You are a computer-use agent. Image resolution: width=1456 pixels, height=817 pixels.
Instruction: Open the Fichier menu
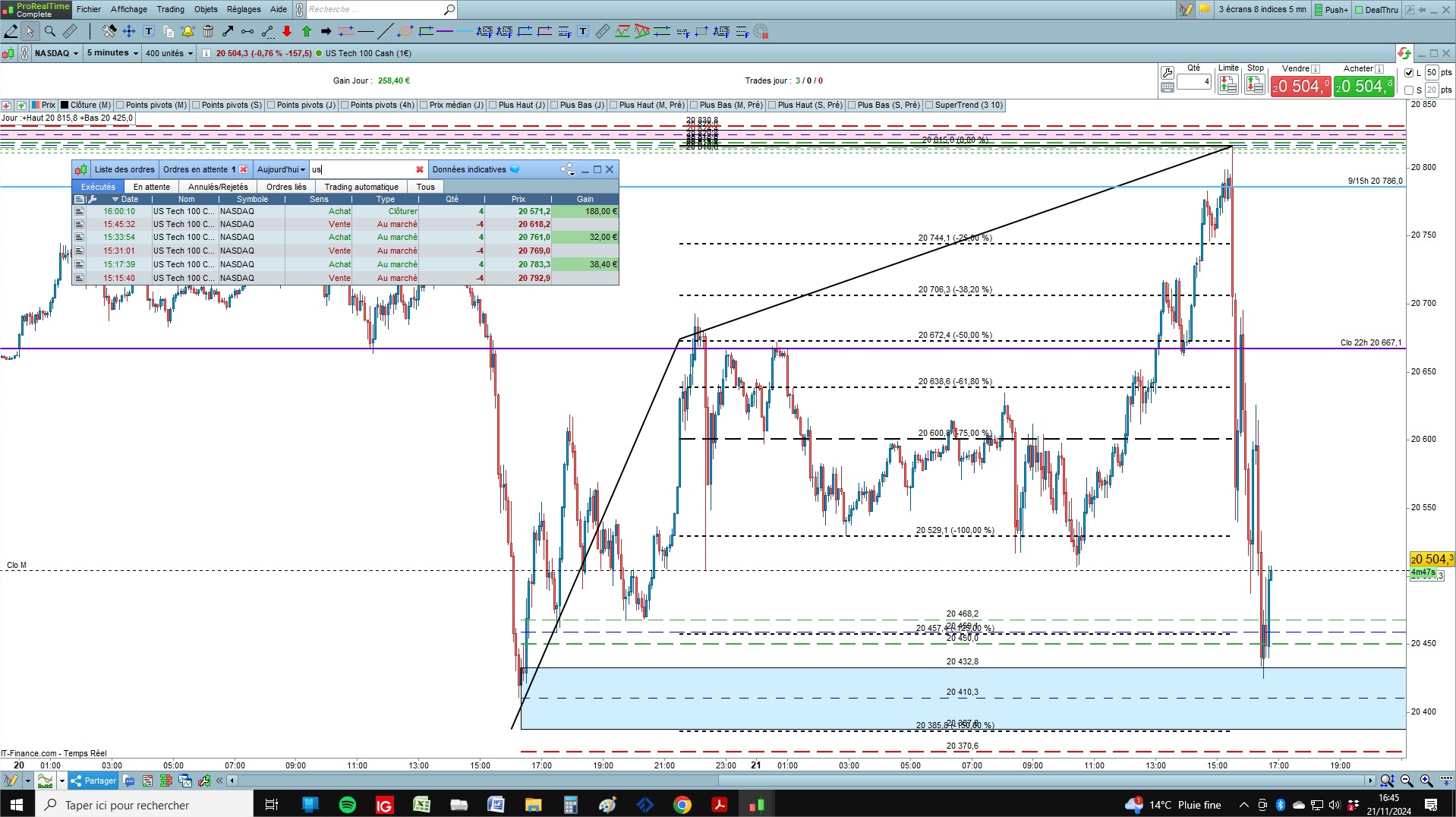[89, 9]
